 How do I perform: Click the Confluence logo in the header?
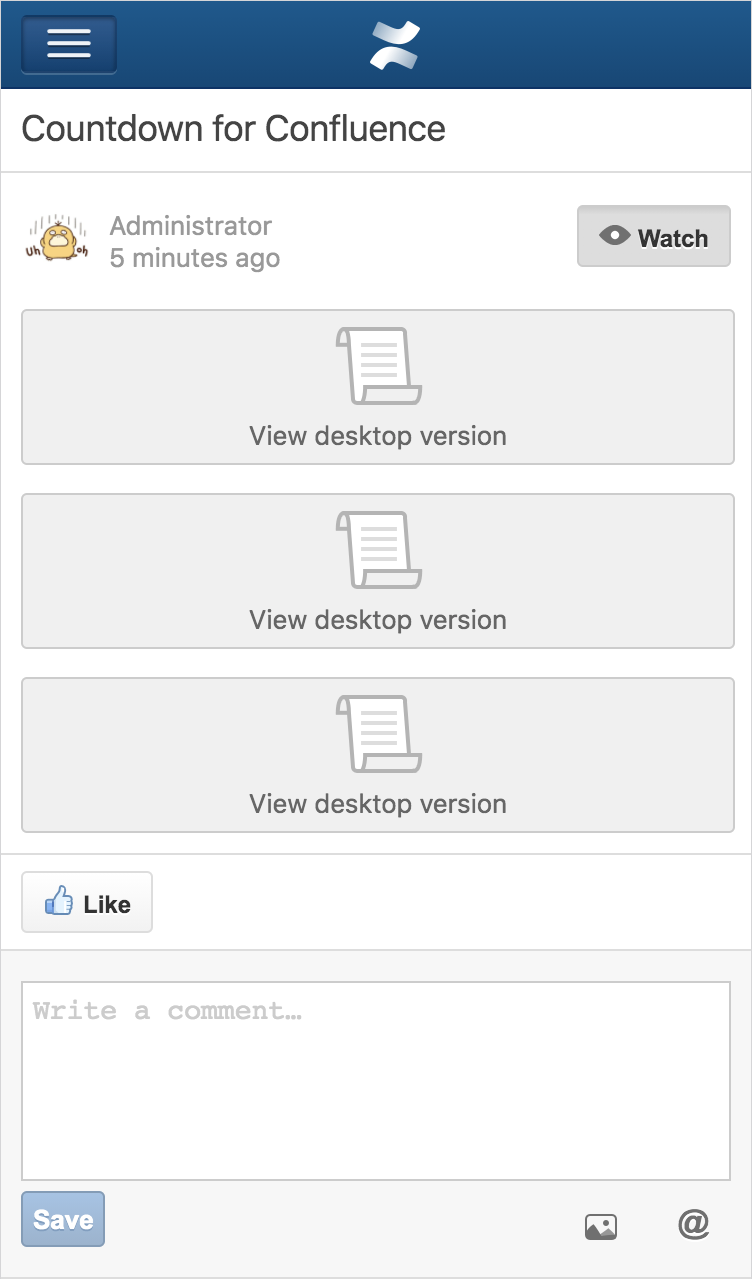(395, 46)
